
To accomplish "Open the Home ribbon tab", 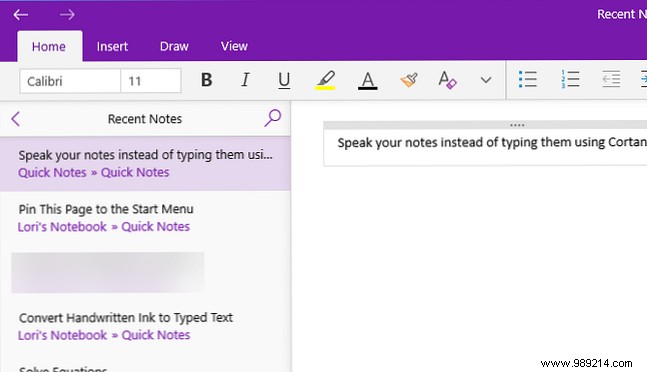I will pos(49,46).
